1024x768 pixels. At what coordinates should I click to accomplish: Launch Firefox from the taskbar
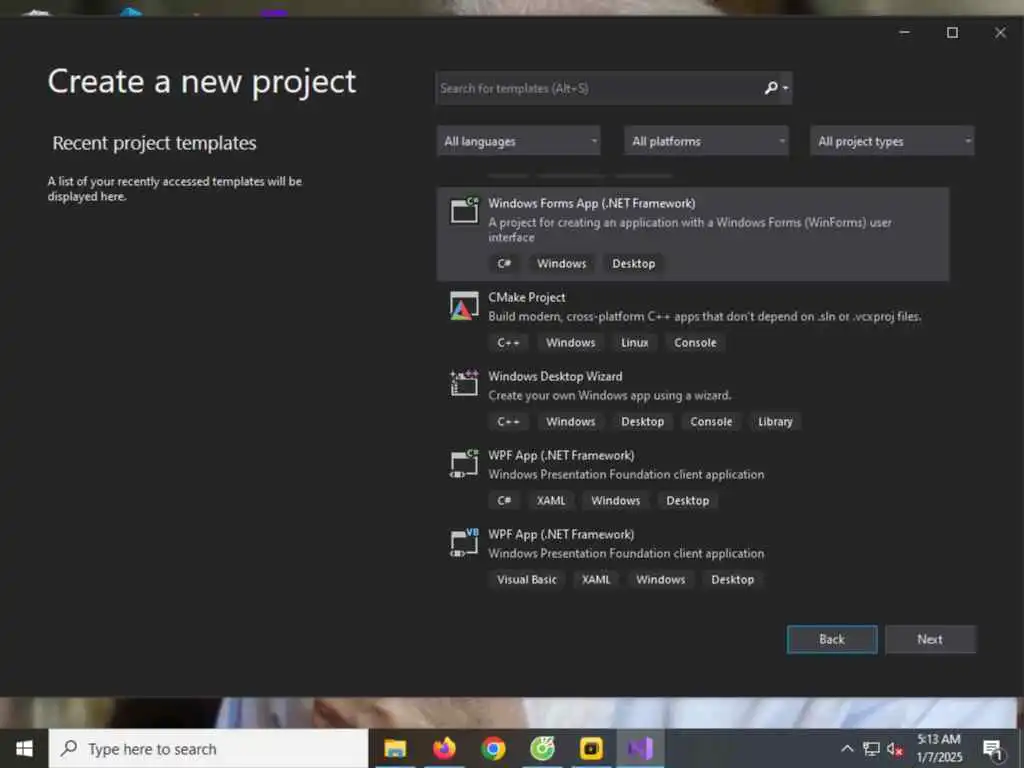444,748
